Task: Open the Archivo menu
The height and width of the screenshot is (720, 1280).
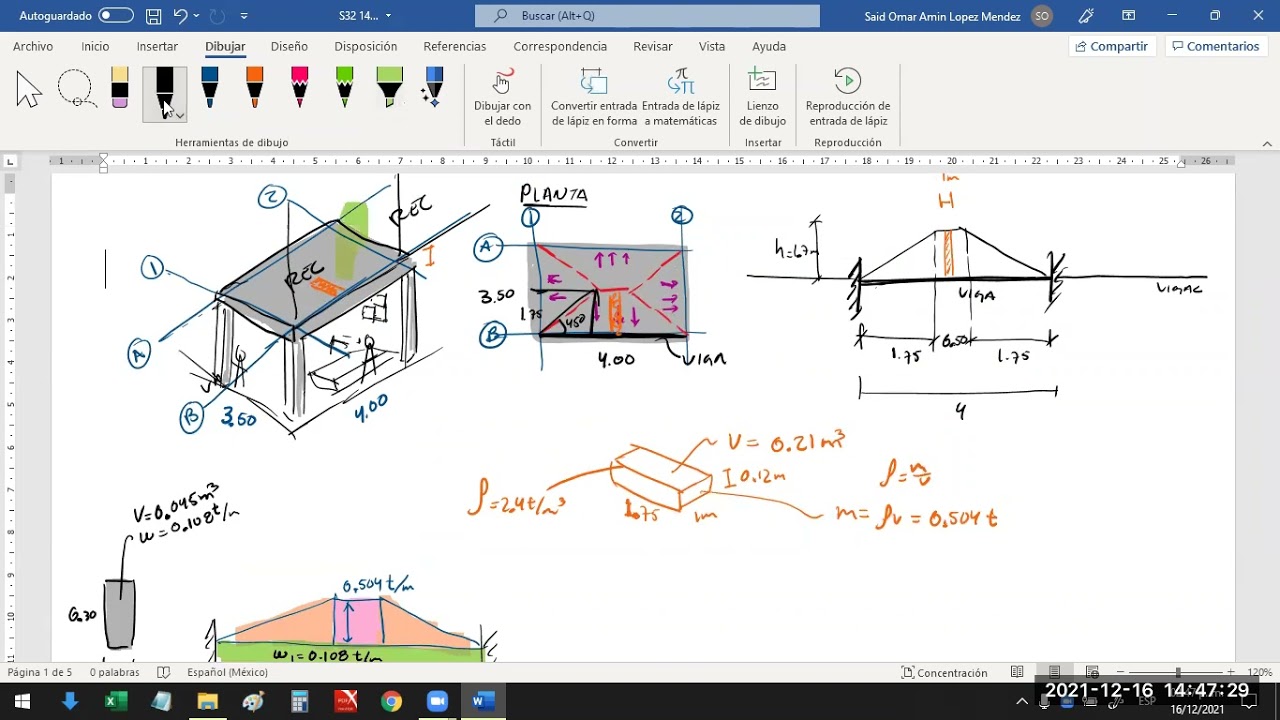Action: [33, 46]
